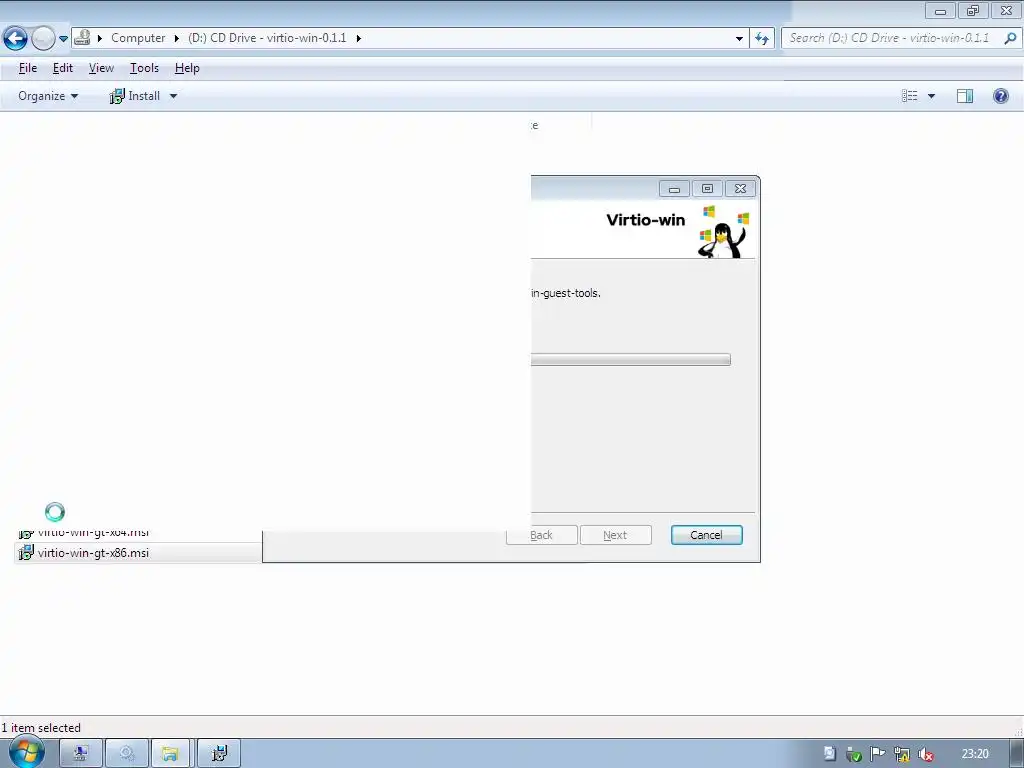Maximize the Virtio-win installer dialog
This screenshot has width=1024, height=768.
click(707, 189)
